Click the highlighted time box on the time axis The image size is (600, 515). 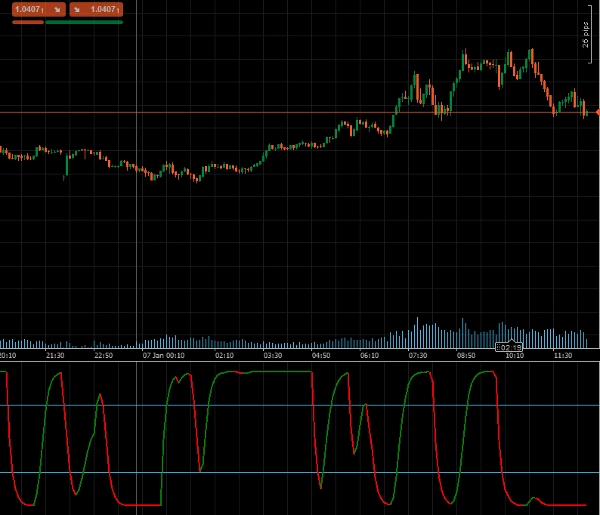[509, 349]
